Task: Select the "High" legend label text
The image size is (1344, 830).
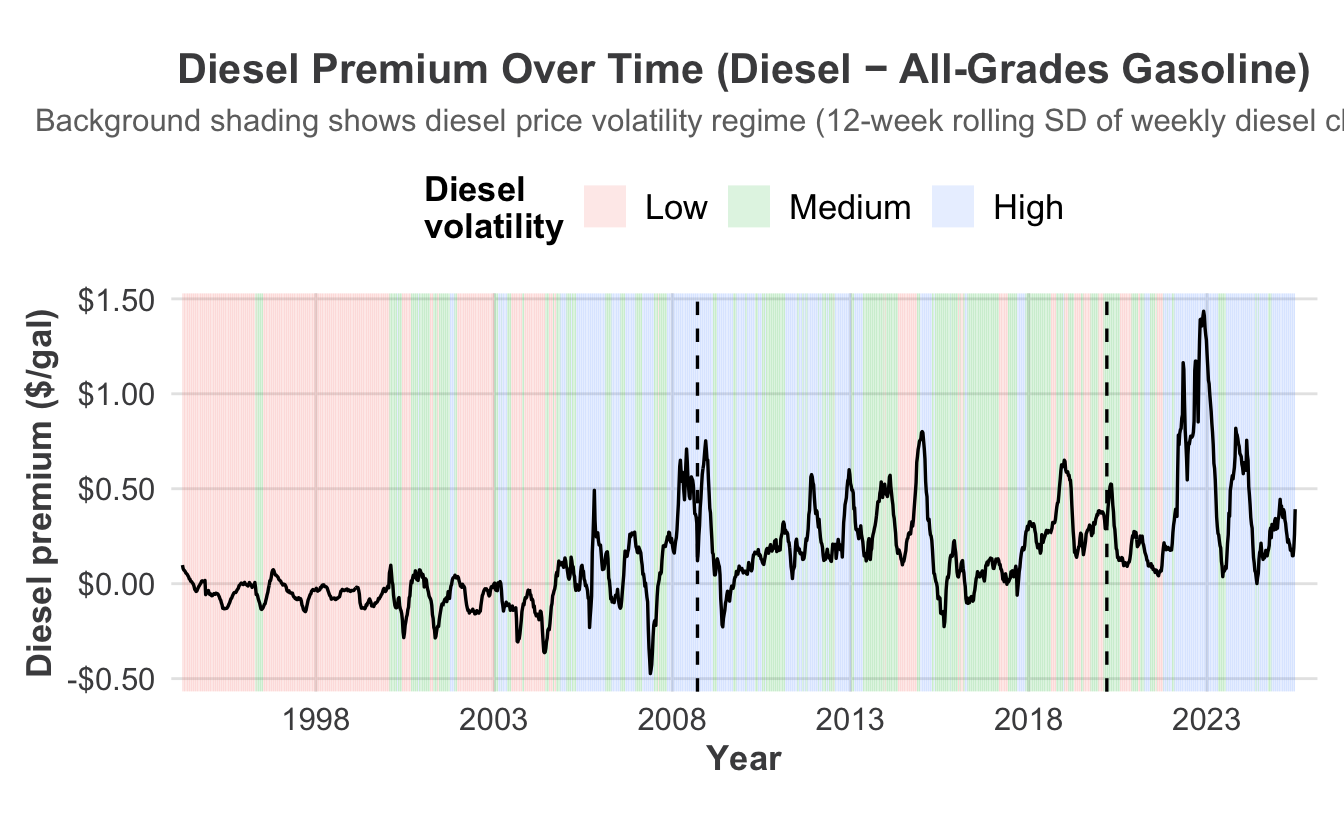Action: pos(1028,208)
